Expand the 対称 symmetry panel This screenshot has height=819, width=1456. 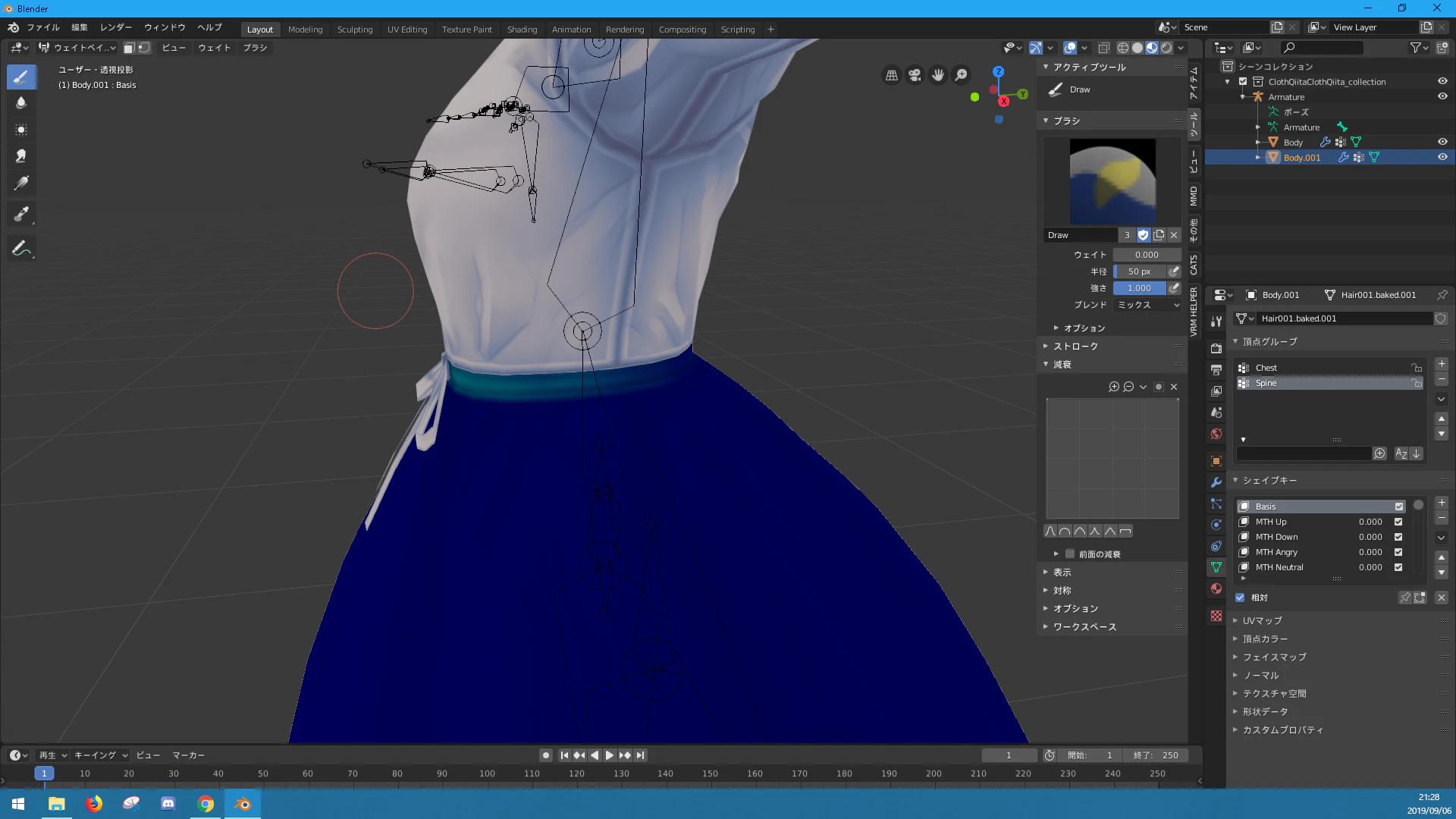click(x=1062, y=590)
